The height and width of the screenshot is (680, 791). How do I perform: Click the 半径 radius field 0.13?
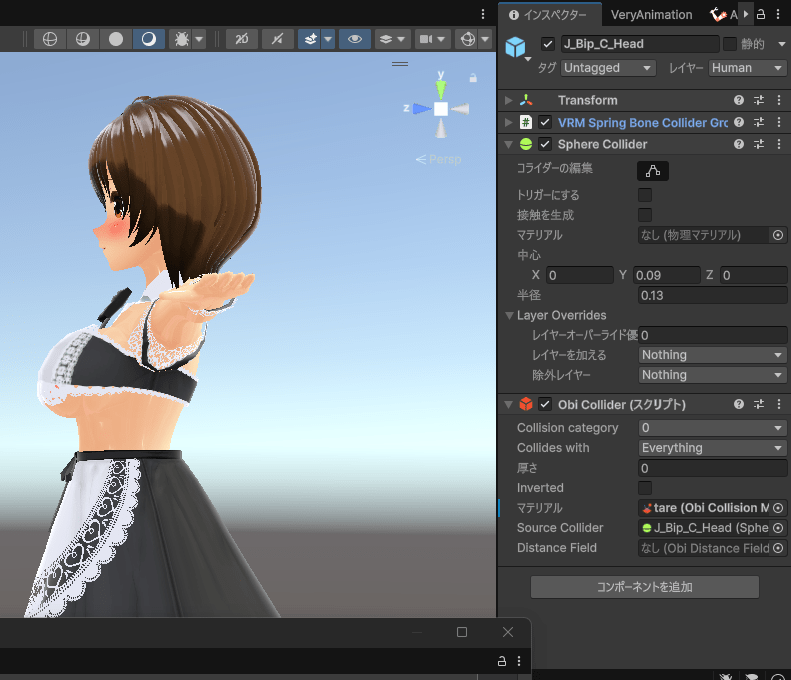(x=712, y=295)
